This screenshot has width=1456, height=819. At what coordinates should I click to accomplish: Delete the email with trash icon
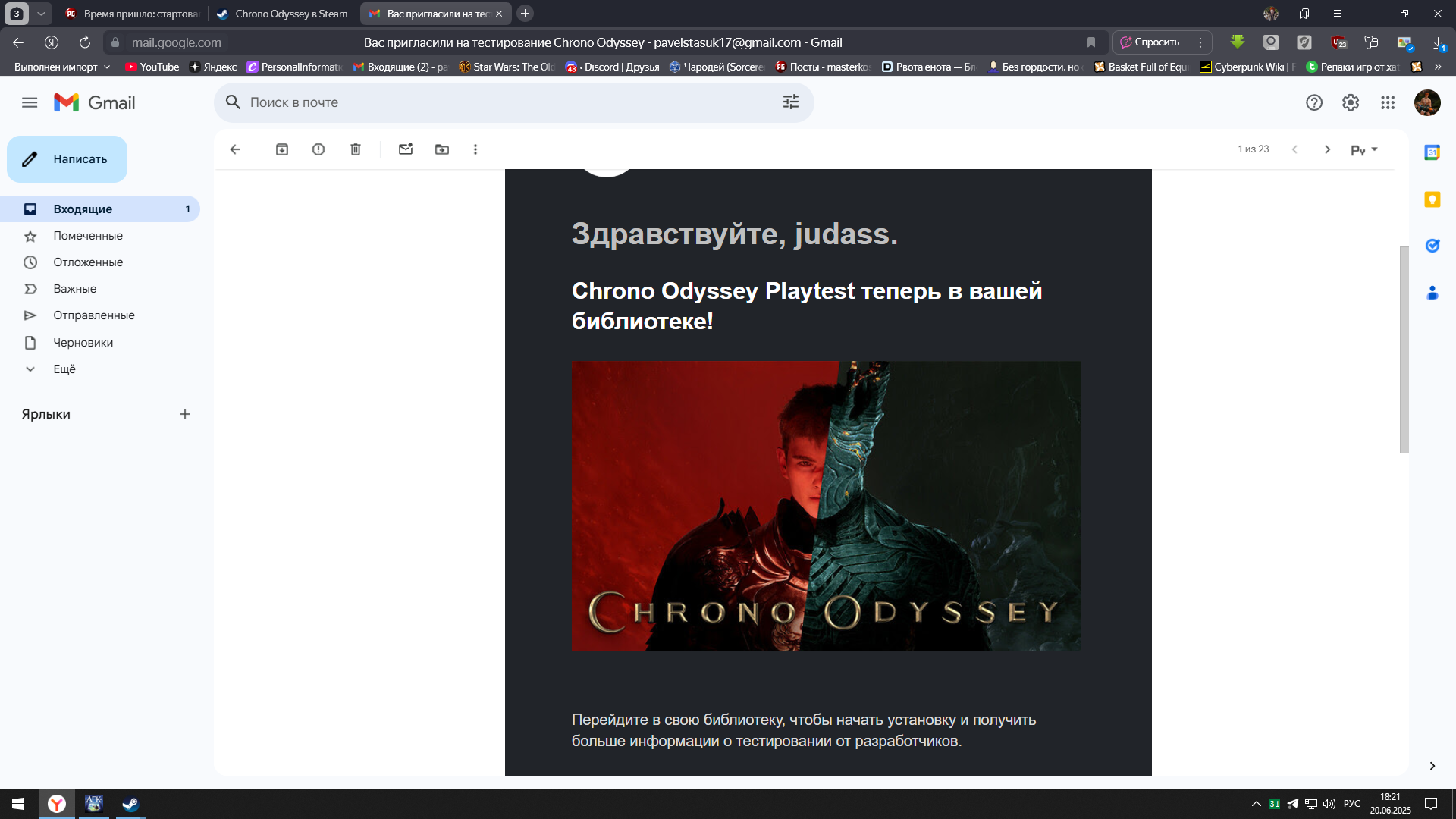point(356,149)
